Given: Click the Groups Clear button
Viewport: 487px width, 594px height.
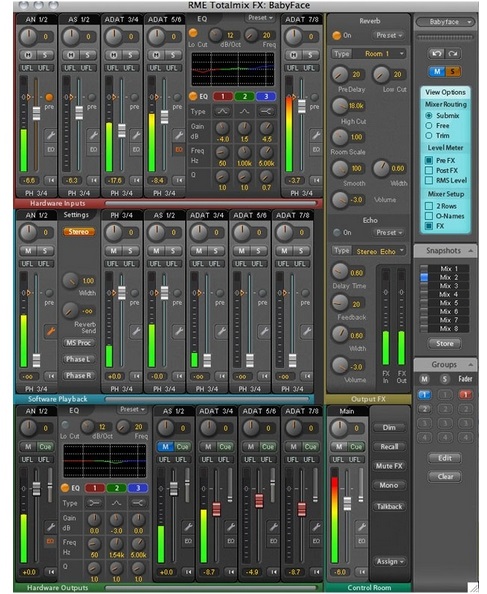Looking at the screenshot, I should (x=445, y=477).
